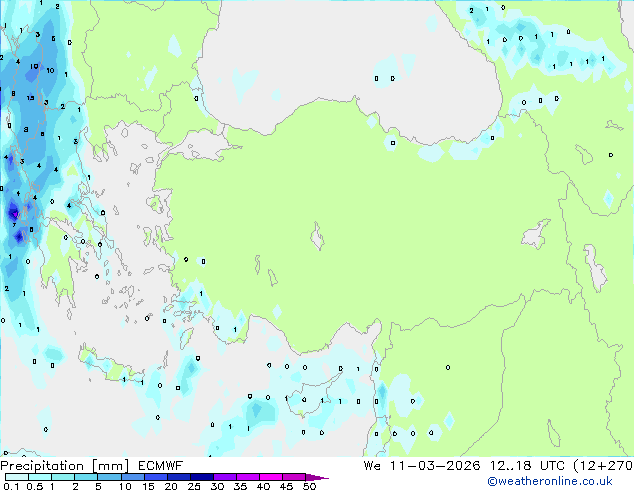Screen dimensions: 634x490
Task: Click the 20–25 mm legend color swatch
Action: [179, 477]
